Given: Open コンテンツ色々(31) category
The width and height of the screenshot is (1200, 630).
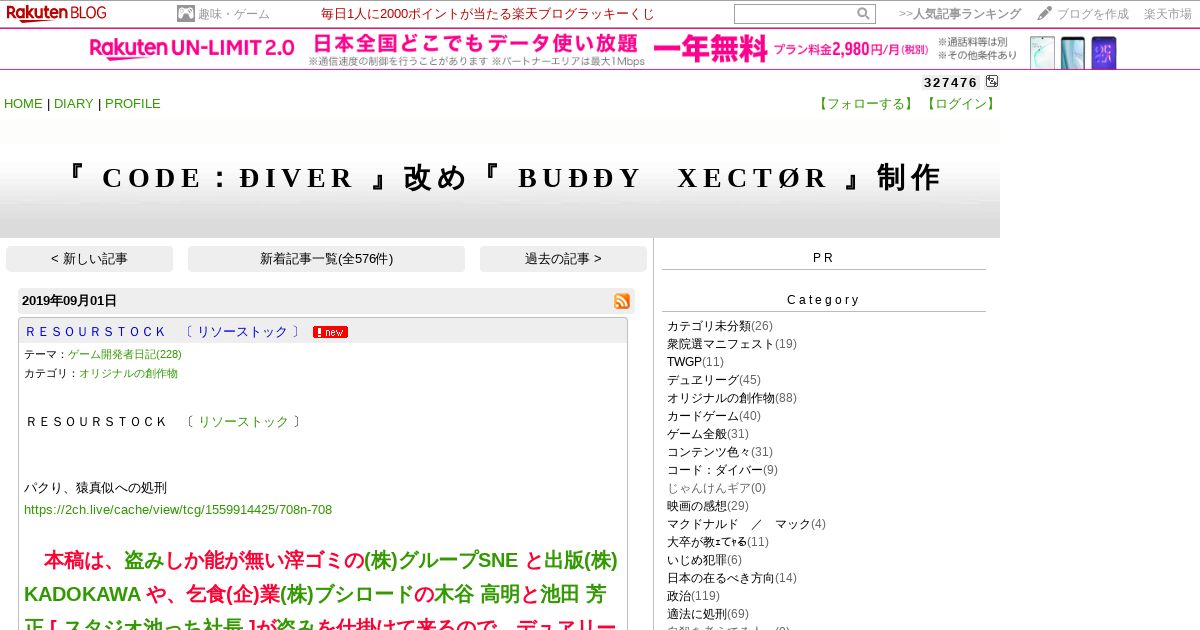Looking at the screenshot, I should 720,452.
